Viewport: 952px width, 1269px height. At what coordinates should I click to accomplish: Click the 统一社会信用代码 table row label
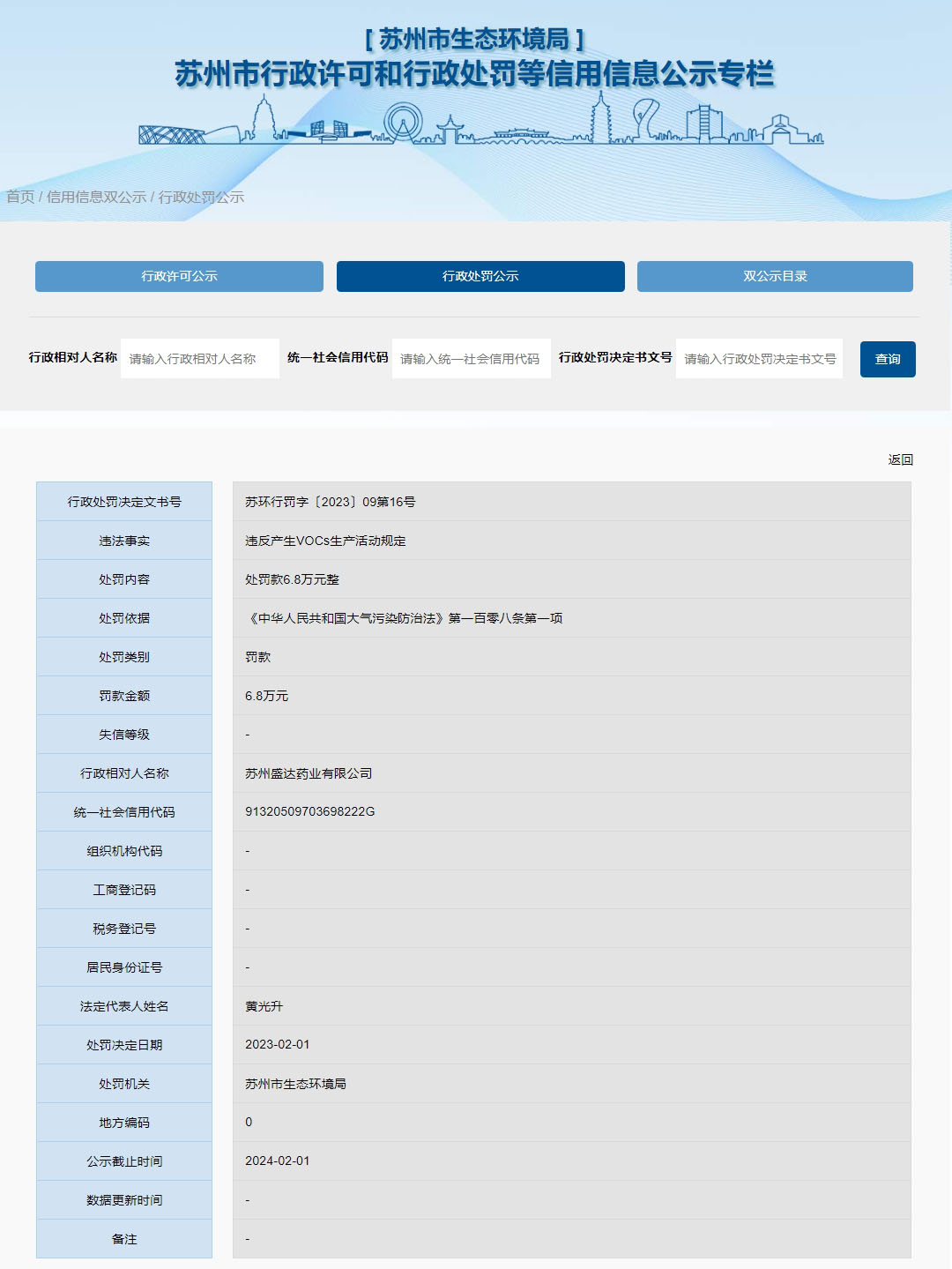(x=124, y=812)
